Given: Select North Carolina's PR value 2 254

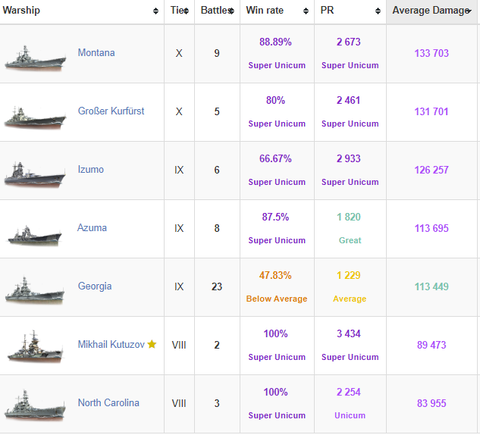Looking at the screenshot, I should (349, 392).
